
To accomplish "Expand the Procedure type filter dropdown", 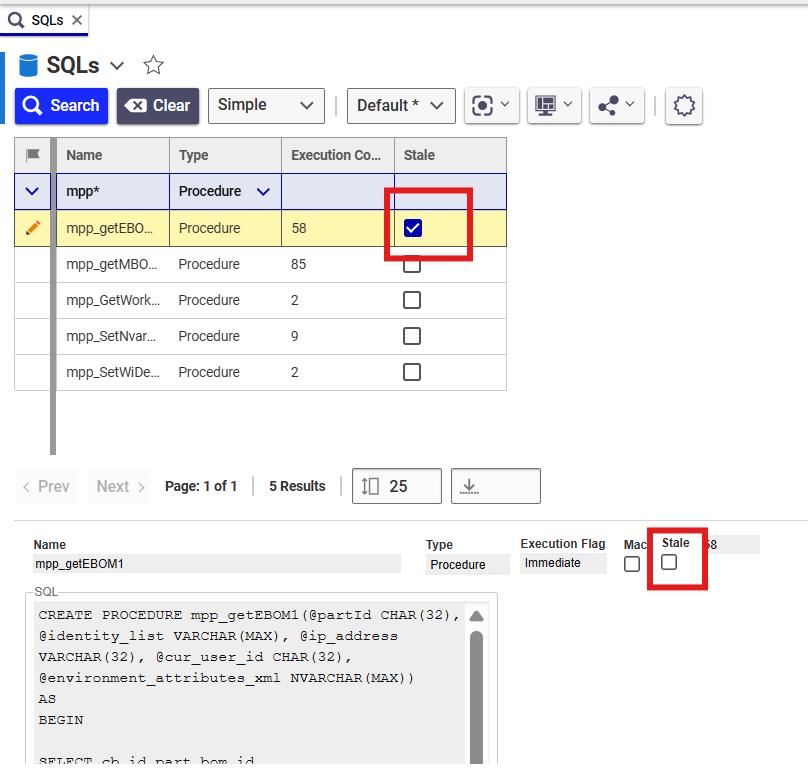I will coord(264,191).
